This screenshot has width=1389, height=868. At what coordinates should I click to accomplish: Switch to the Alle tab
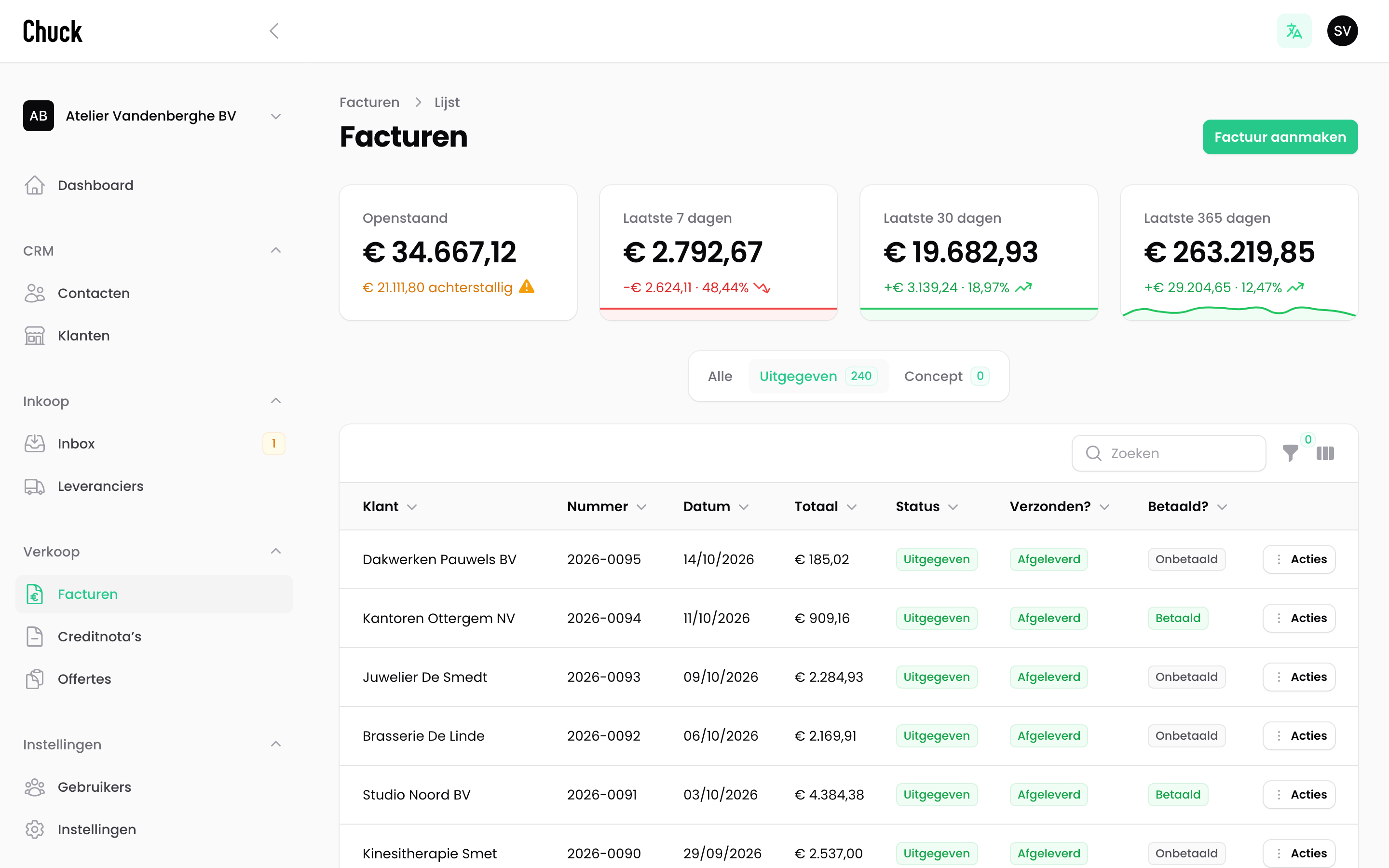pyautogui.click(x=720, y=376)
